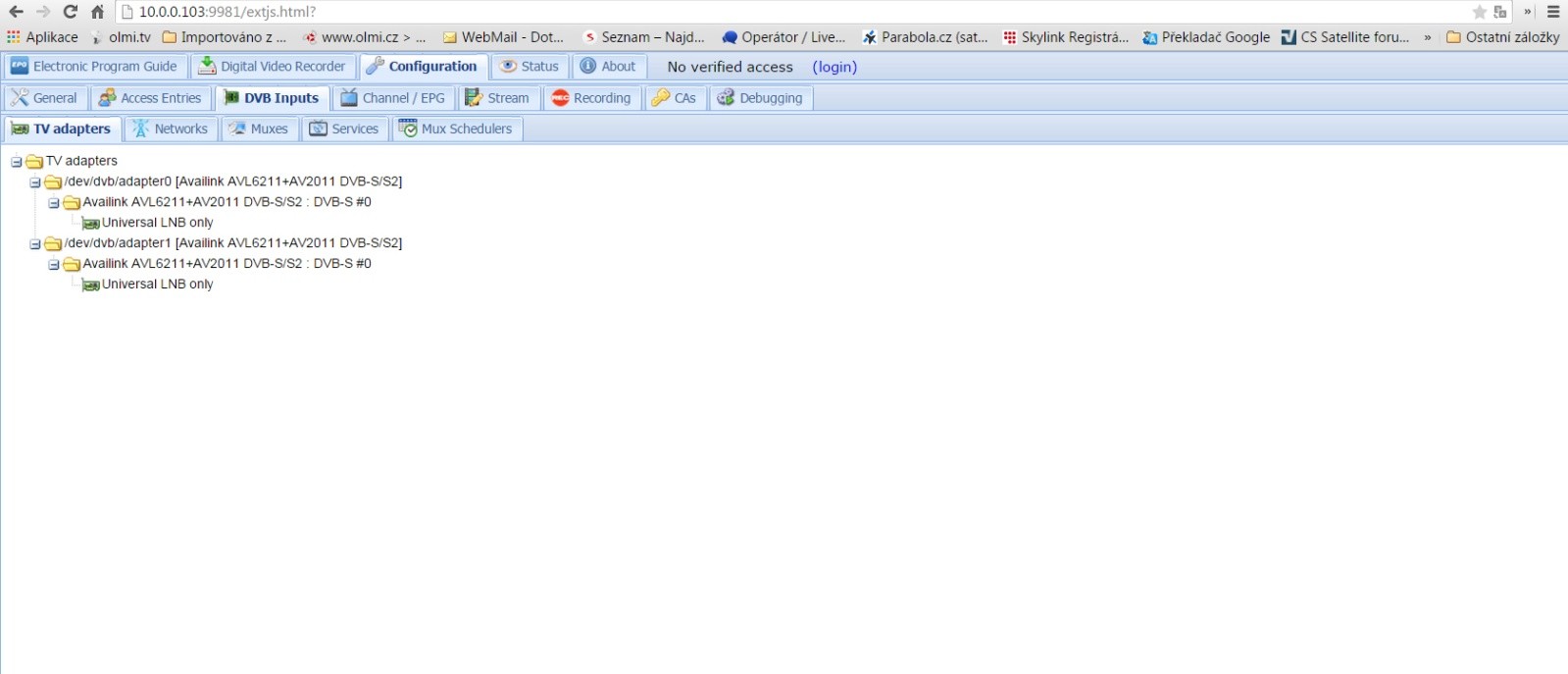
Task: Collapse the DVB-S #0 node under adapter1
Action: (54, 265)
